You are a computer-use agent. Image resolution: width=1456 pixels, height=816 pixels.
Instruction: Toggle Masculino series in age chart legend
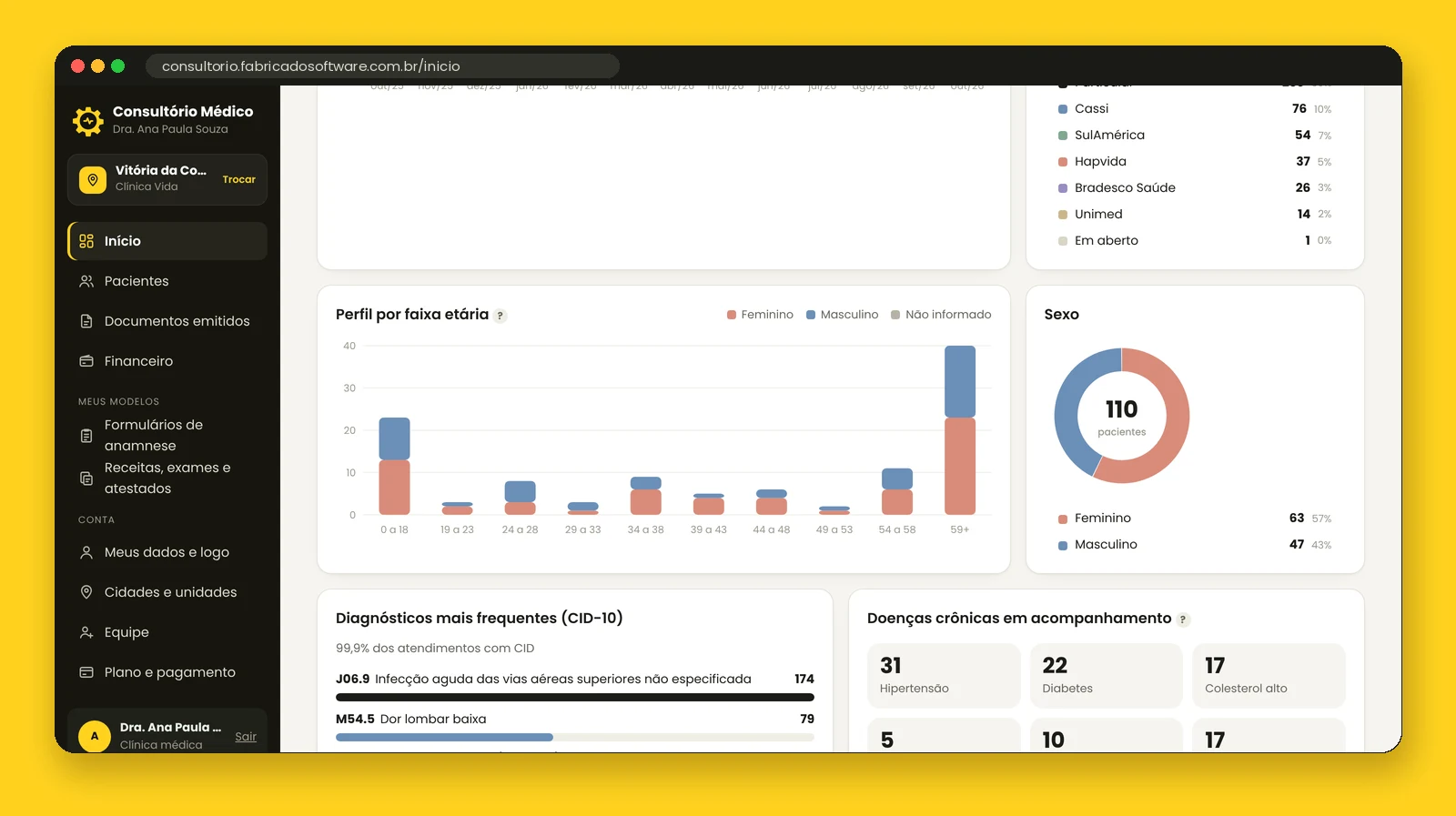842,315
